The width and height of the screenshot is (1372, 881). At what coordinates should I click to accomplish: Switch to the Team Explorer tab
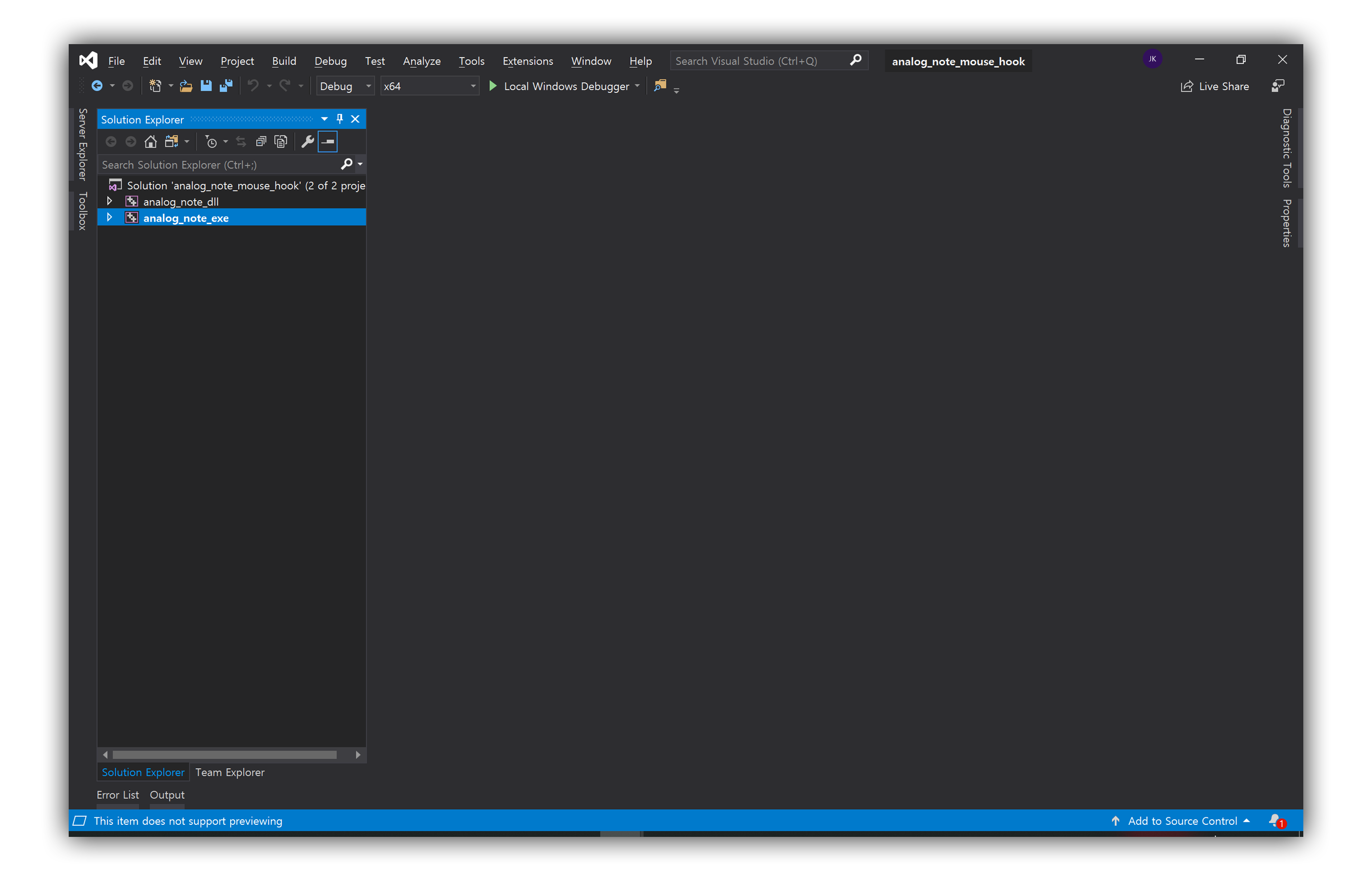pos(230,772)
